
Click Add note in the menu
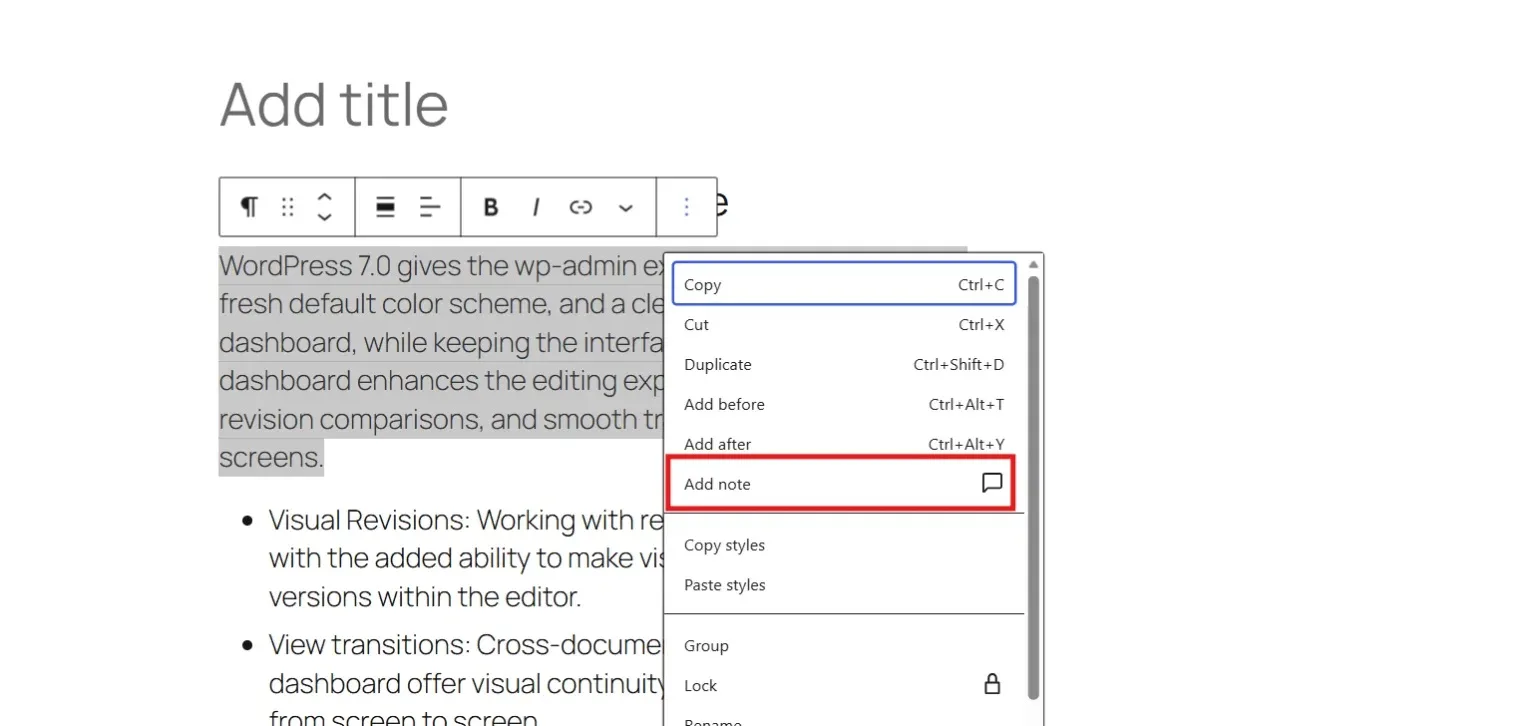[842, 484]
